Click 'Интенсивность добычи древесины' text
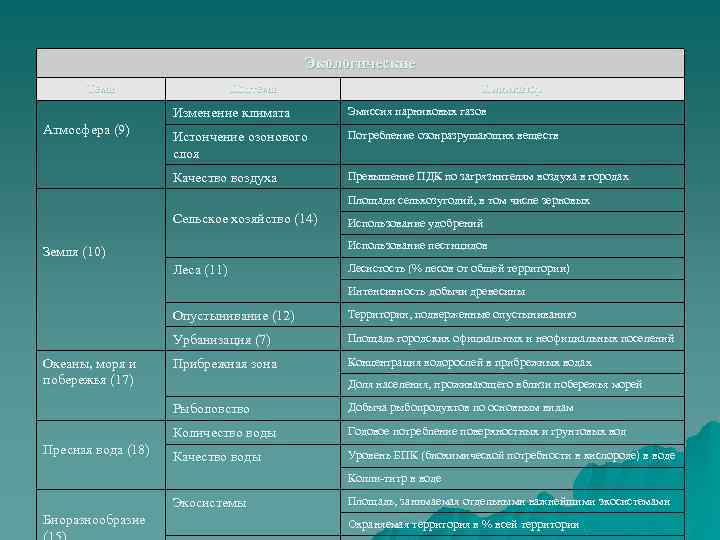The image size is (720, 540). click(436, 292)
